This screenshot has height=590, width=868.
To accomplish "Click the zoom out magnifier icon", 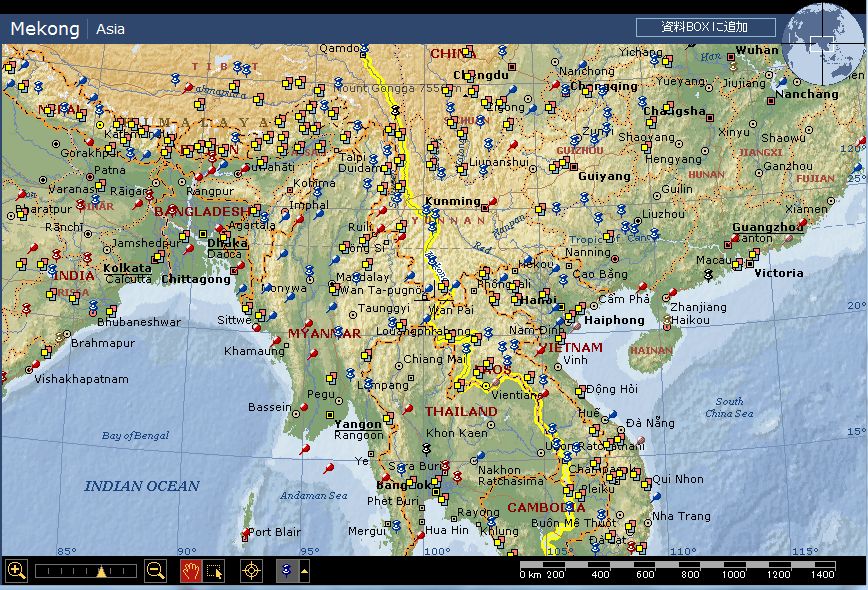I will 156,571.
